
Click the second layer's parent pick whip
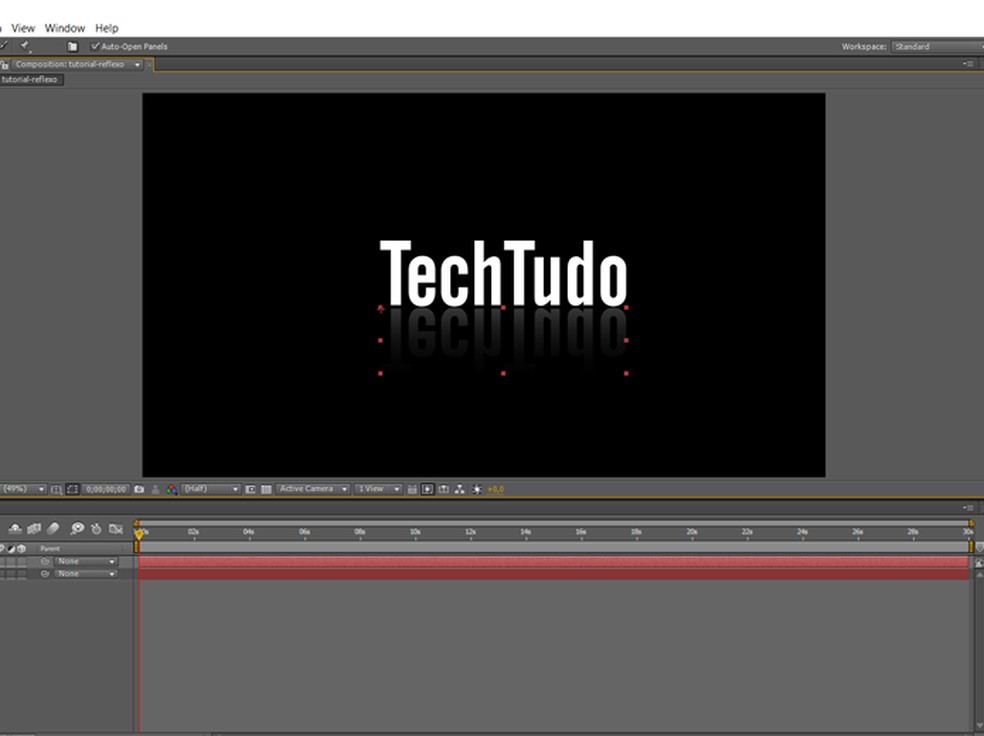coord(45,574)
